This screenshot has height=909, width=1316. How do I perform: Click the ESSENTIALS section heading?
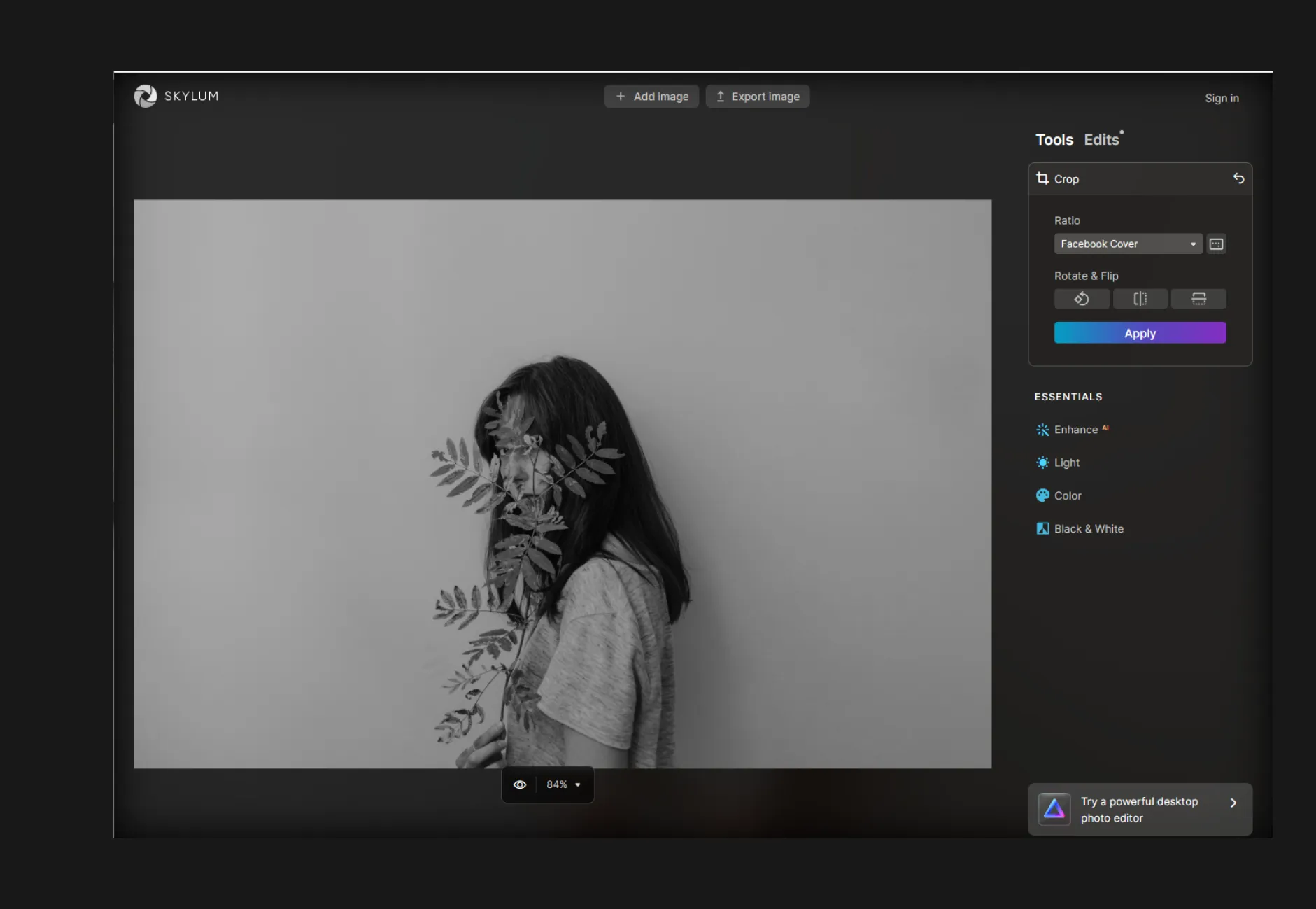pos(1068,397)
